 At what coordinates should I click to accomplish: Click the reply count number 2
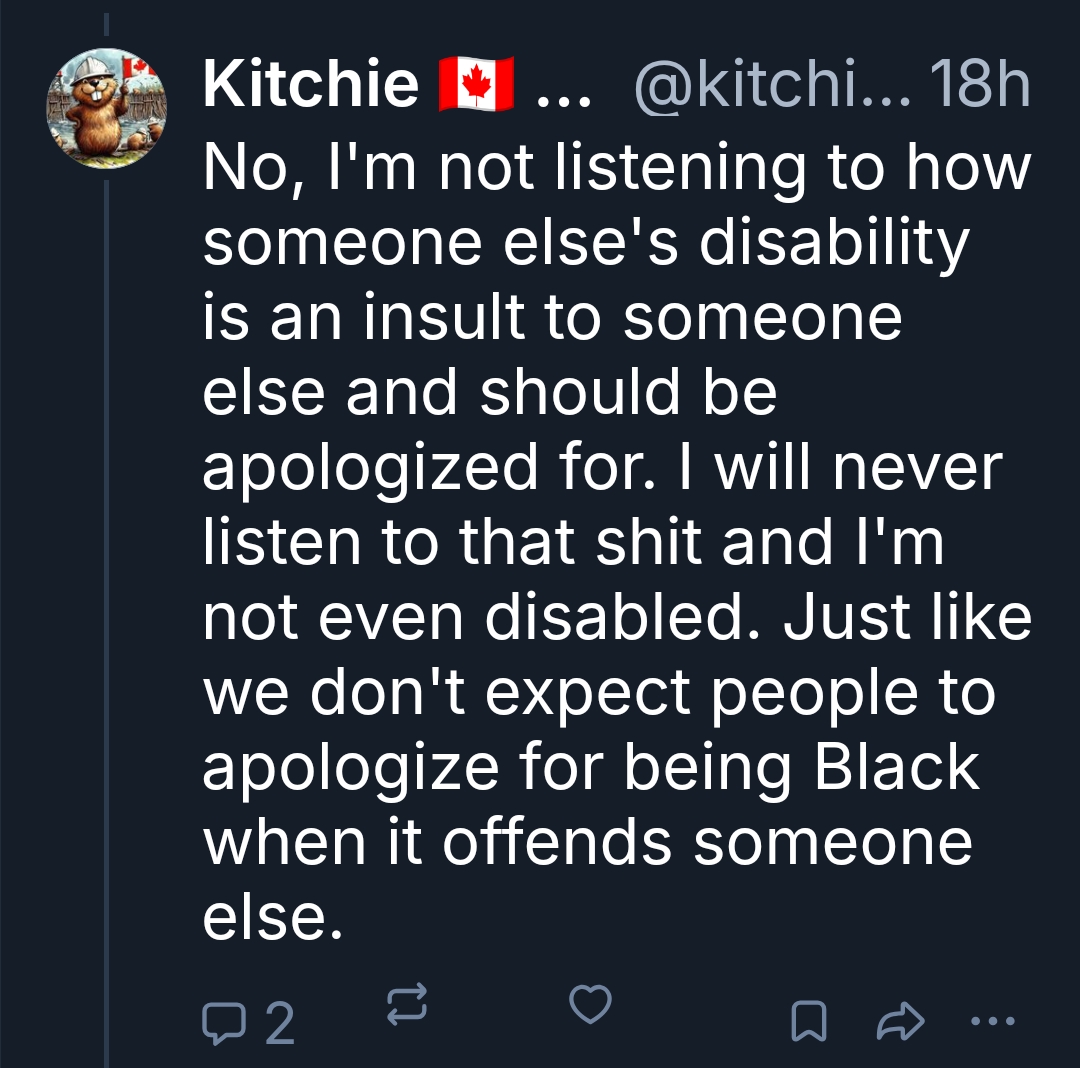tap(280, 1022)
